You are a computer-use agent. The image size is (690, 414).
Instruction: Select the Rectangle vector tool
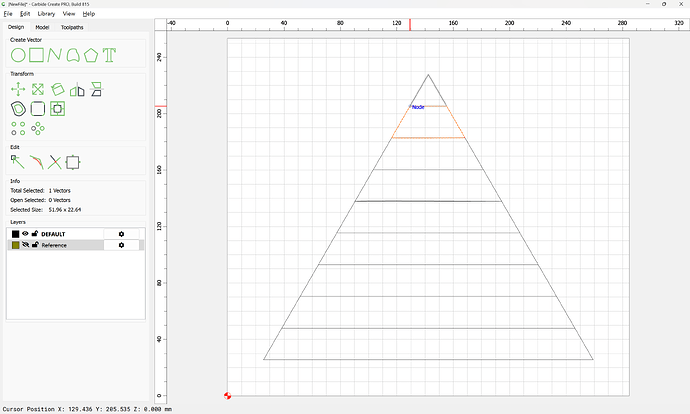[36, 55]
